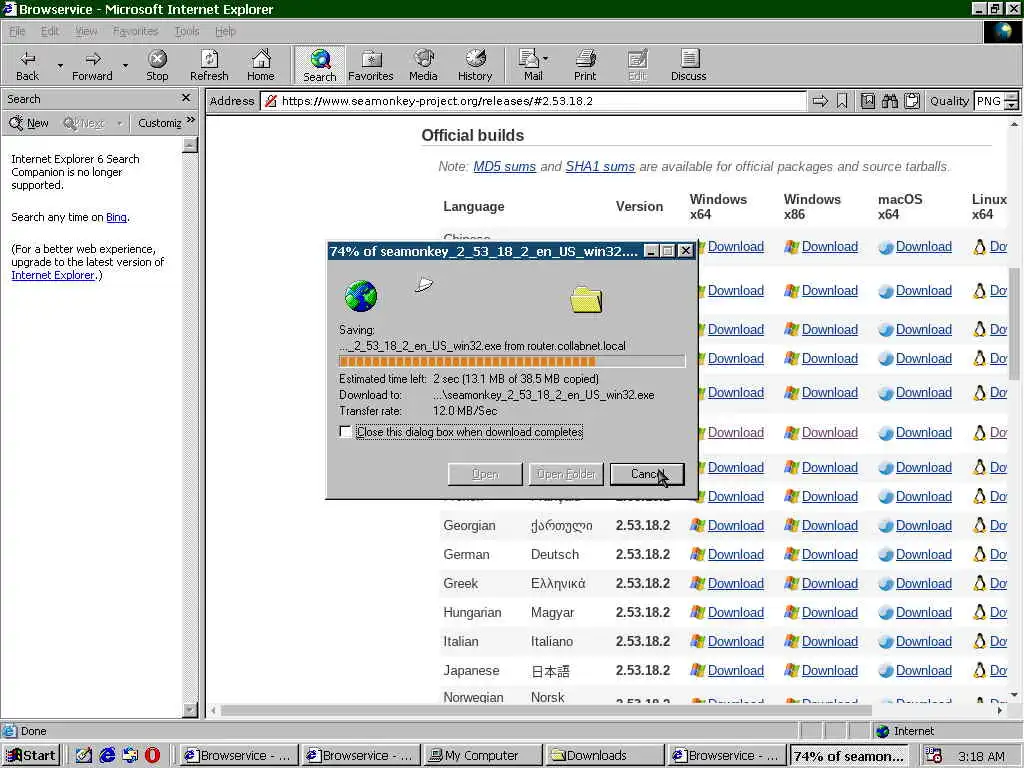Viewport: 1024px width, 768px height.
Task: Click the Internet zone icon in status bar
Action: point(882,731)
